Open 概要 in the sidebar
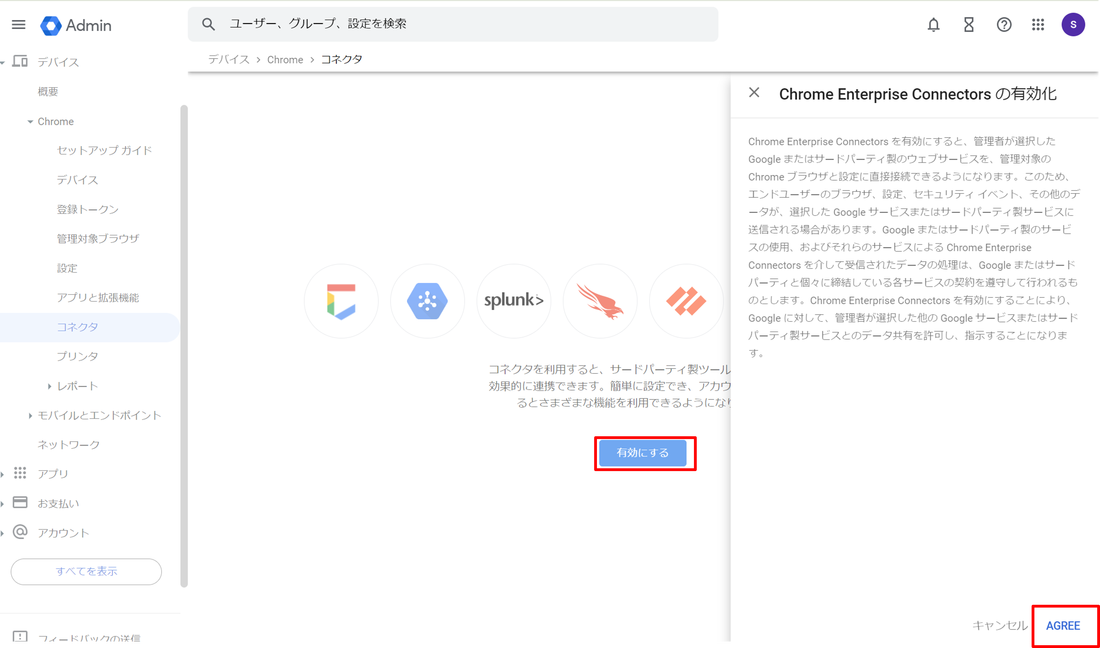Image resolution: width=1100 pixels, height=648 pixels. tap(48, 91)
